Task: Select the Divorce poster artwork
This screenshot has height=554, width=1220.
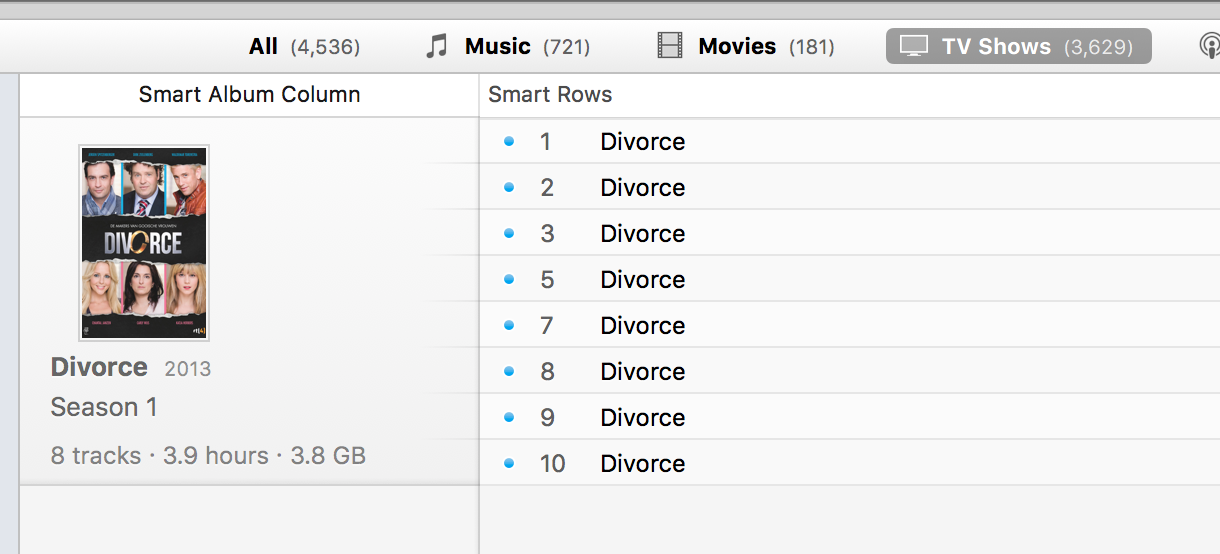Action: [x=144, y=243]
